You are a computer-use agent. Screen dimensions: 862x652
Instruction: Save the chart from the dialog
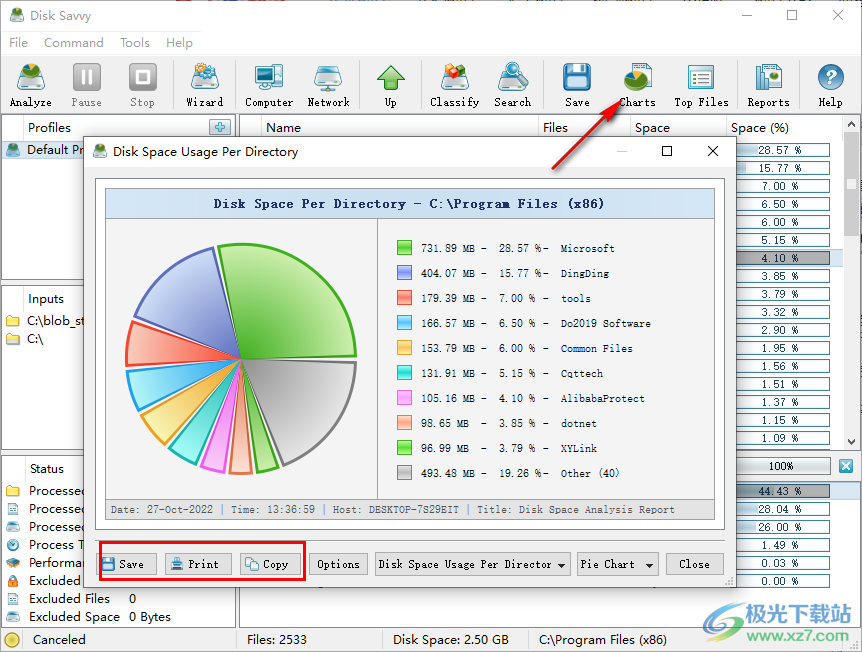[127, 564]
